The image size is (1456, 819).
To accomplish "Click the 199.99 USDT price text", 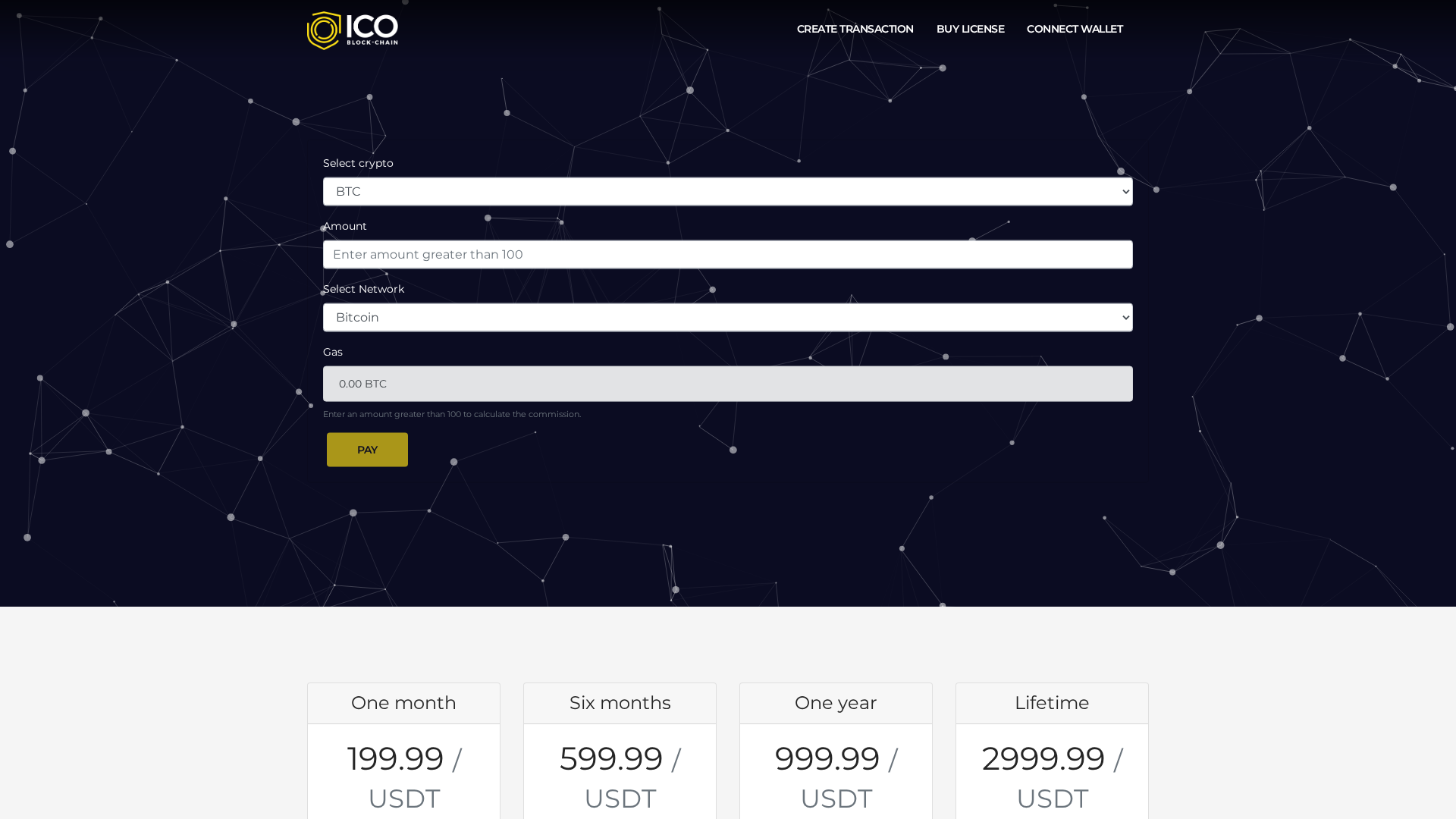I will [x=403, y=777].
